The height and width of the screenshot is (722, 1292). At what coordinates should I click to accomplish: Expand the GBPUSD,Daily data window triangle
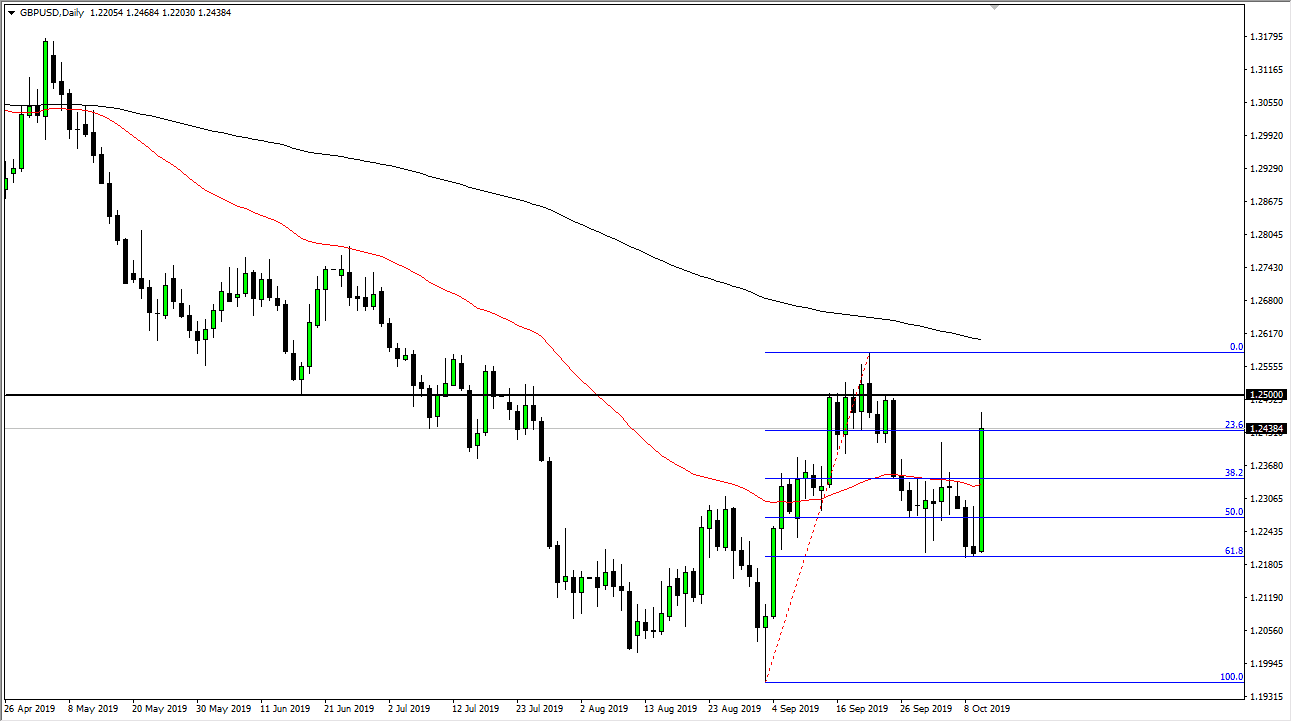(12, 14)
